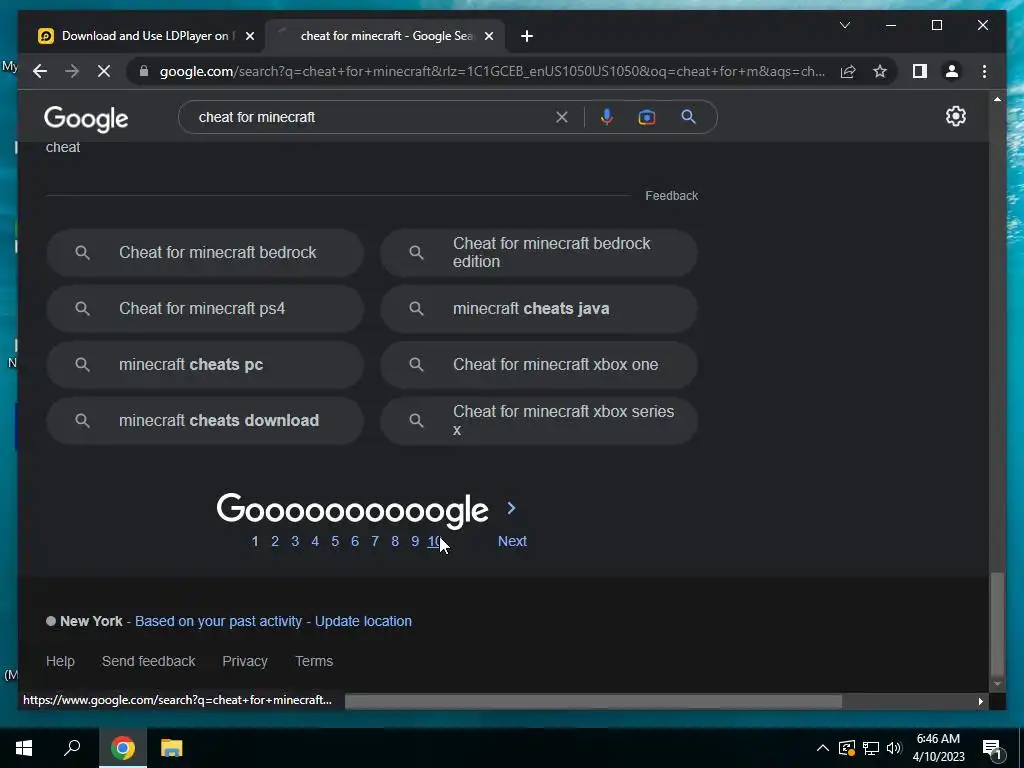The image size is (1024, 768).
Task: View site info via the lock icon
Action: tap(144, 71)
